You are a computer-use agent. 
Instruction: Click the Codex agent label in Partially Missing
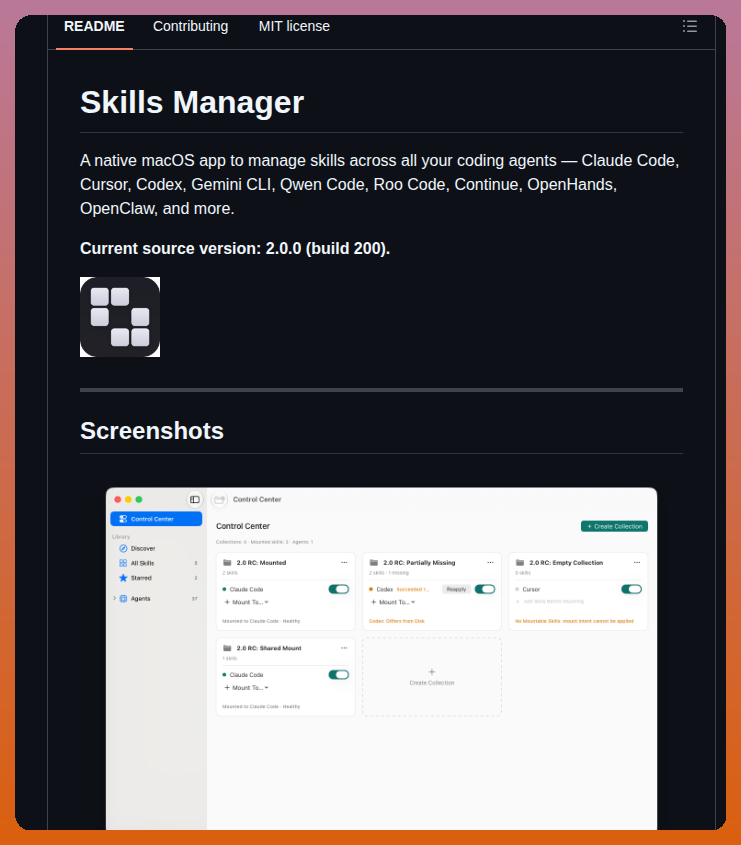tap(385, 590)
